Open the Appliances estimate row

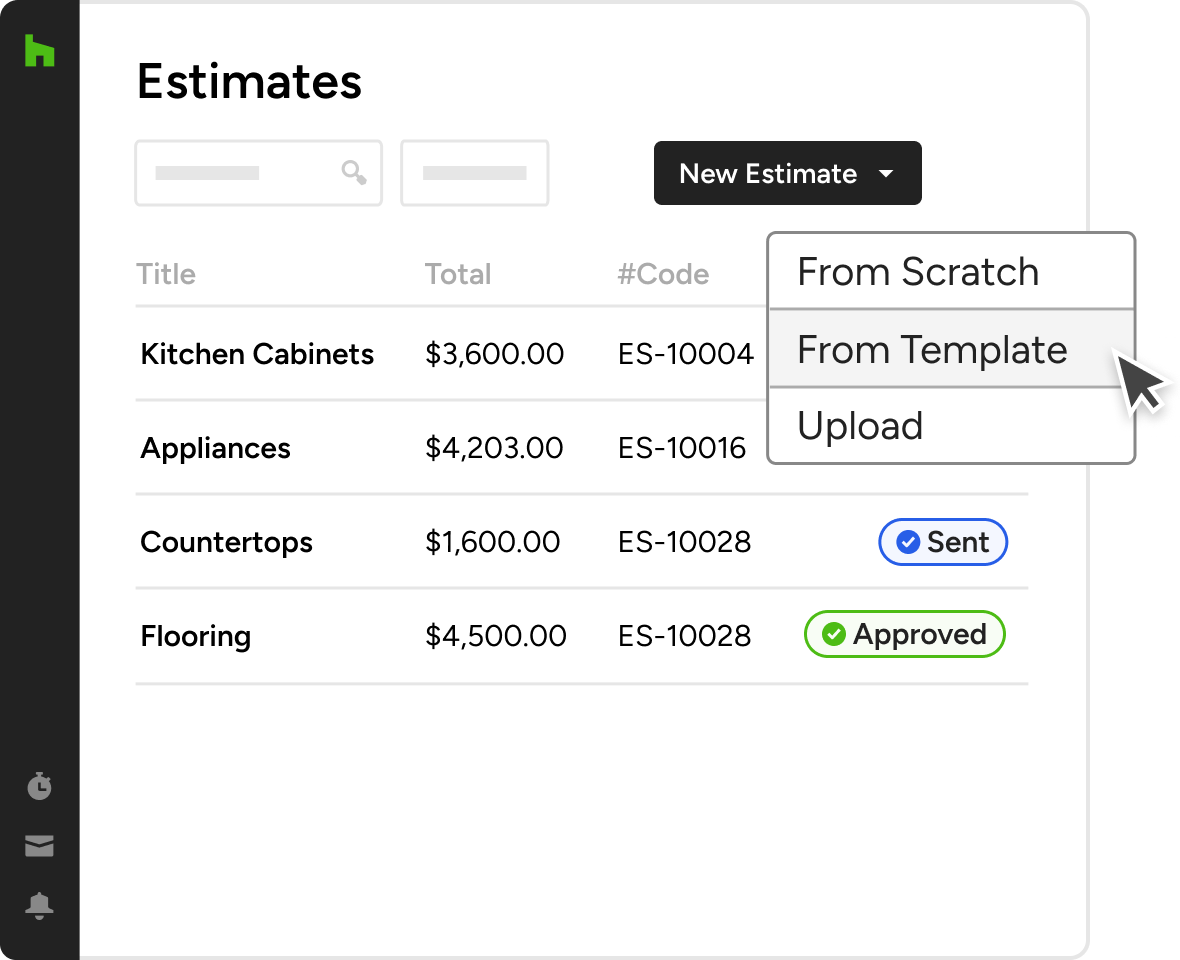pyautogui.click(x=215, y=448)
